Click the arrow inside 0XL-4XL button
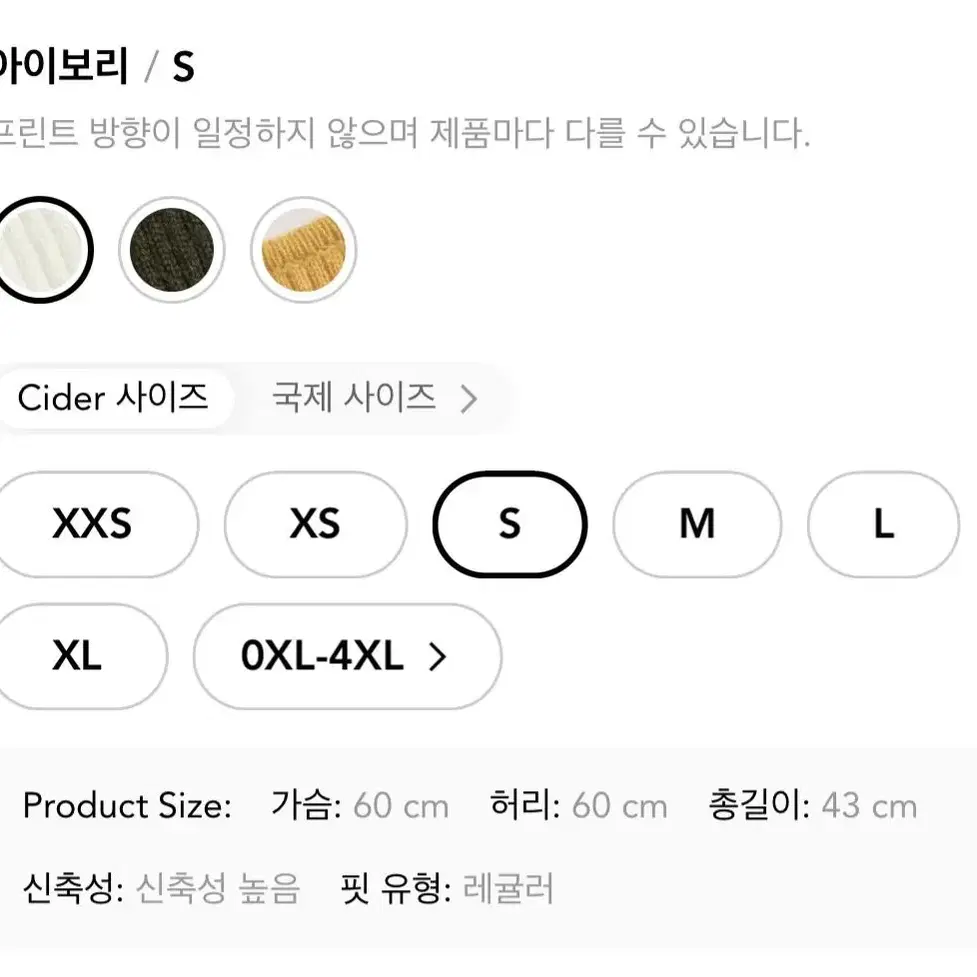Image resolution: width=977 pixels, height=977 pixels. [x=437, y=657]
